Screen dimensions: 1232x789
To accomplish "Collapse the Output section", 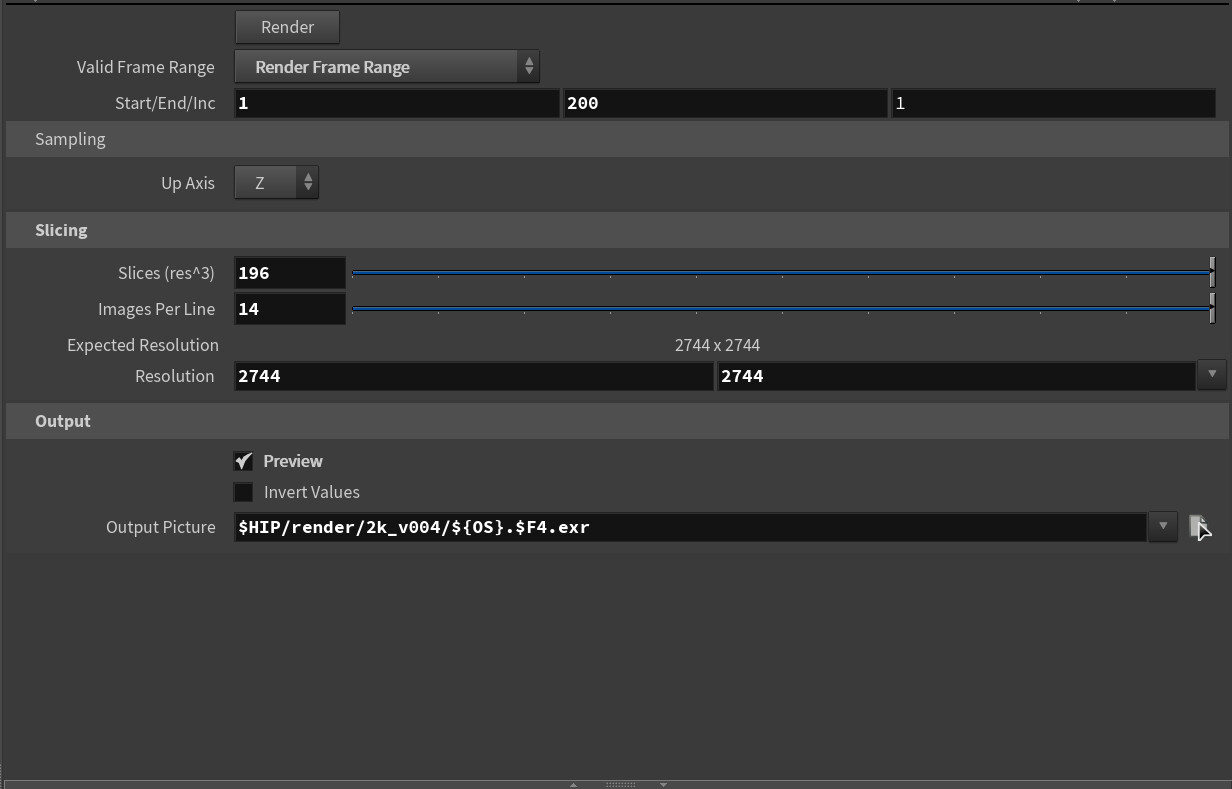I will 62,421.
